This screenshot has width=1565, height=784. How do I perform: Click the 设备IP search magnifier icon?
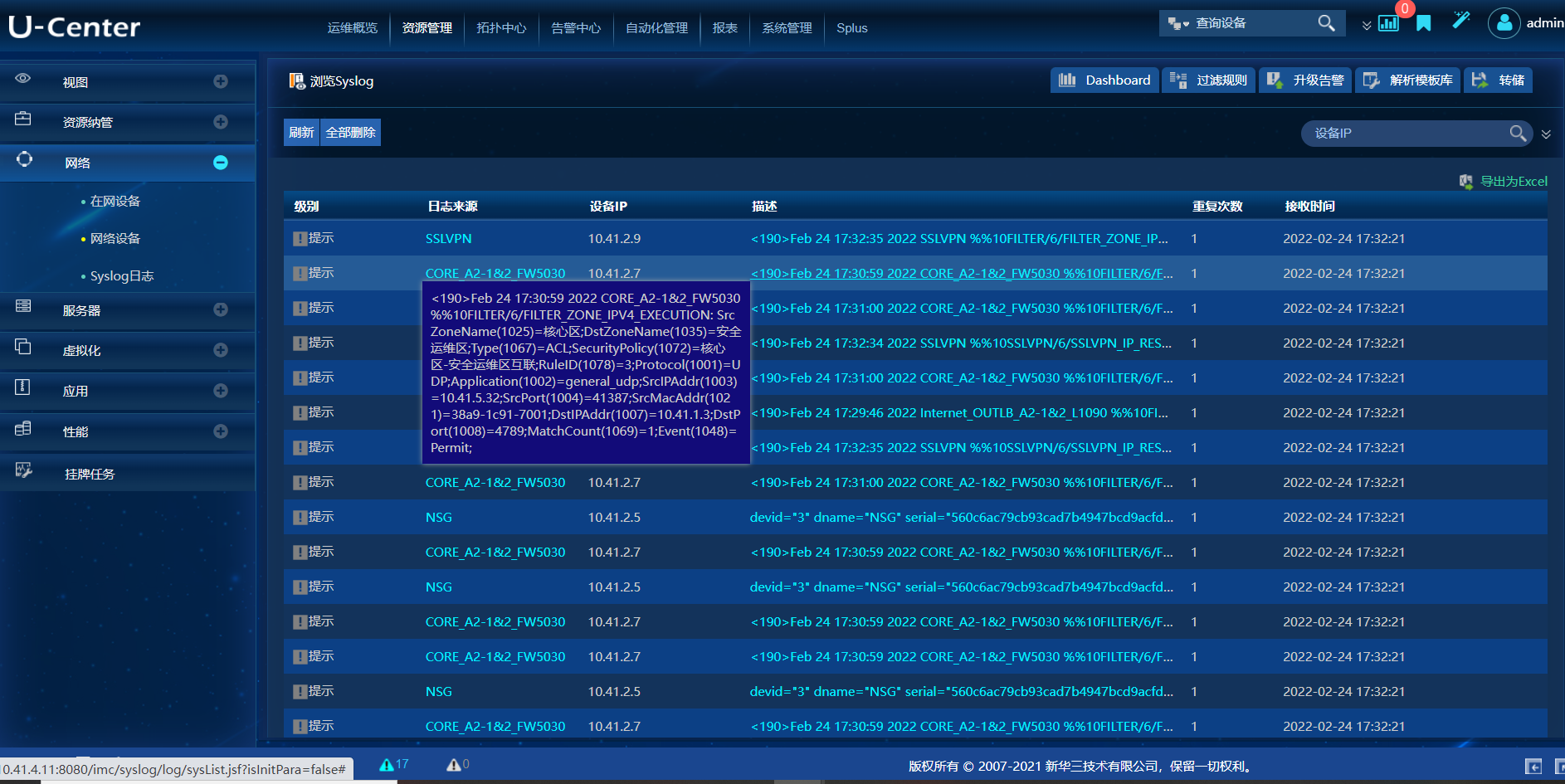click(1518, 133)
